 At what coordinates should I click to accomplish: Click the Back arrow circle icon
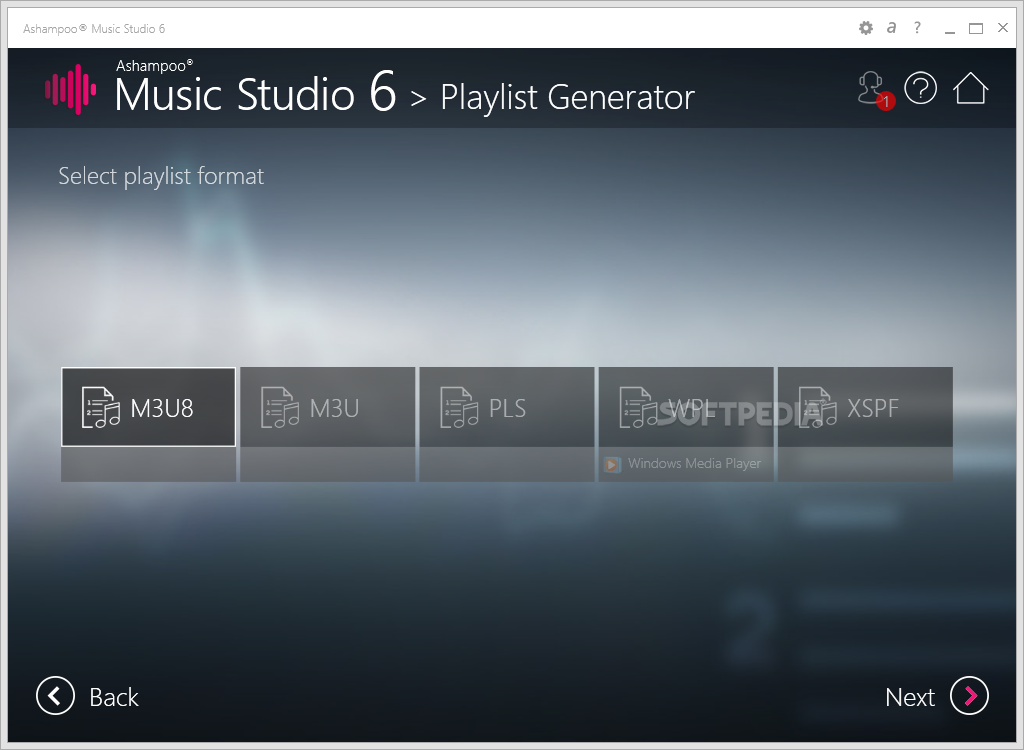click(x=56, y=696)
